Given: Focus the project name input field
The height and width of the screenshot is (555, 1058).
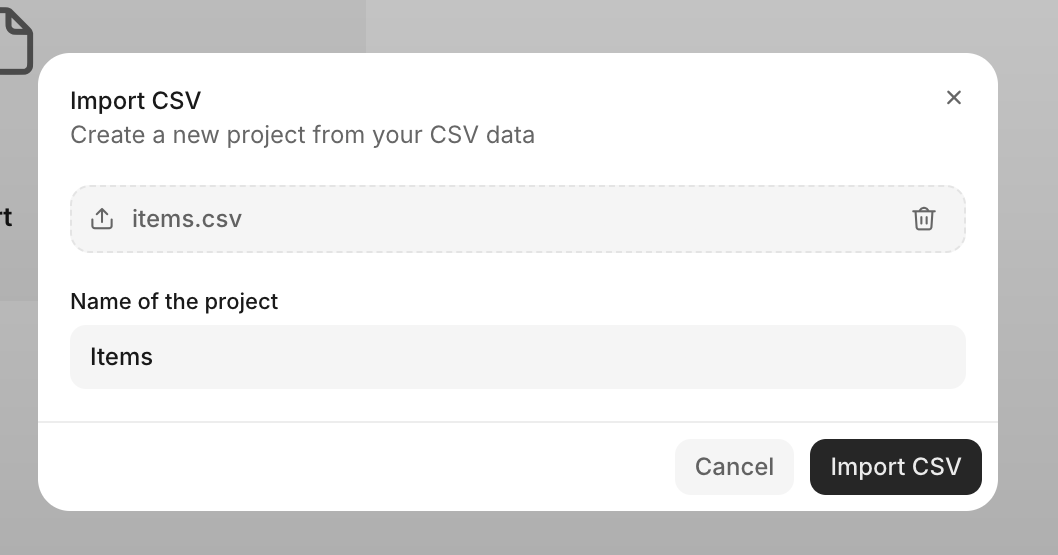Looking at the screenshot, I should 517,357.
